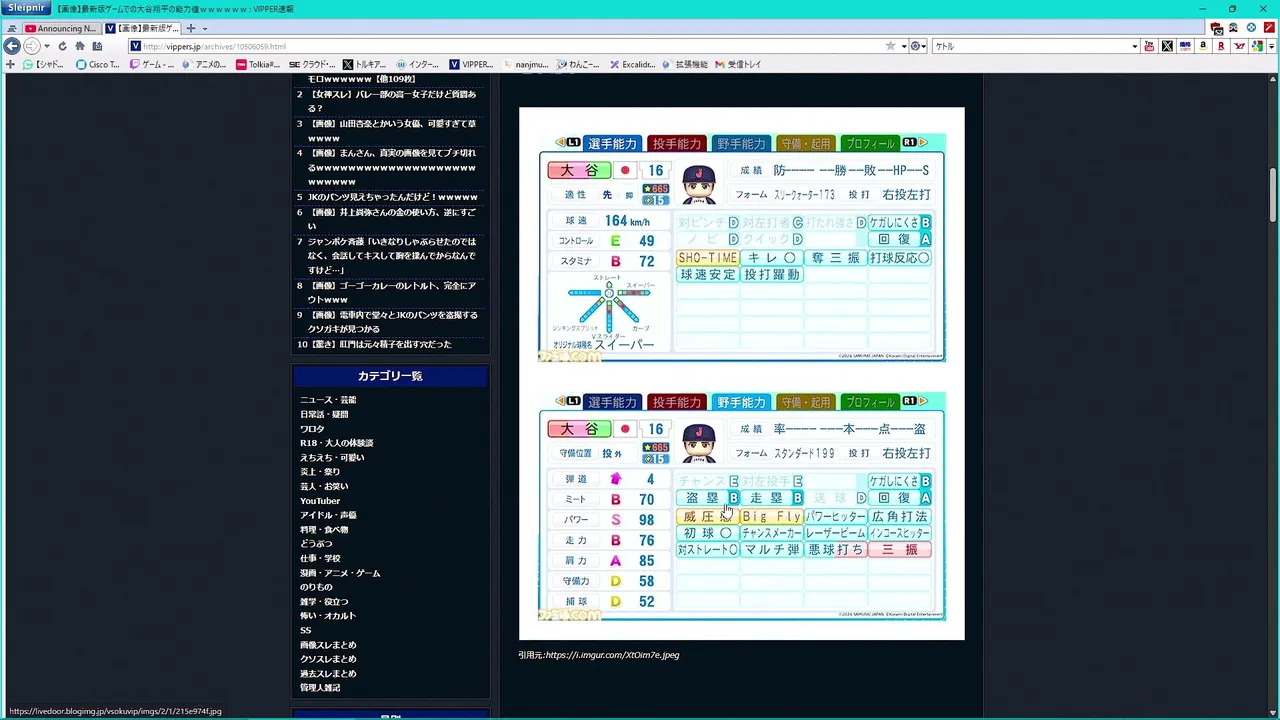Open the インター... bookmark
This screenshot has width=1280, height=720.
[418, 64]
